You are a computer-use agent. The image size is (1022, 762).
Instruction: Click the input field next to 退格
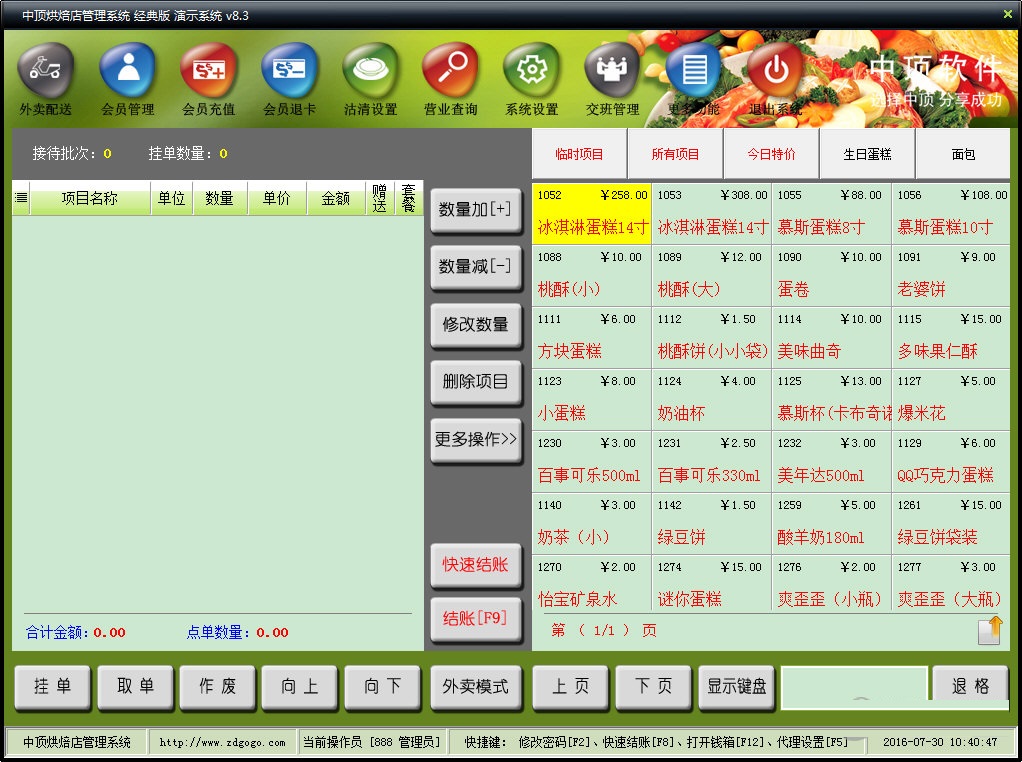click(x=855, y=688)
